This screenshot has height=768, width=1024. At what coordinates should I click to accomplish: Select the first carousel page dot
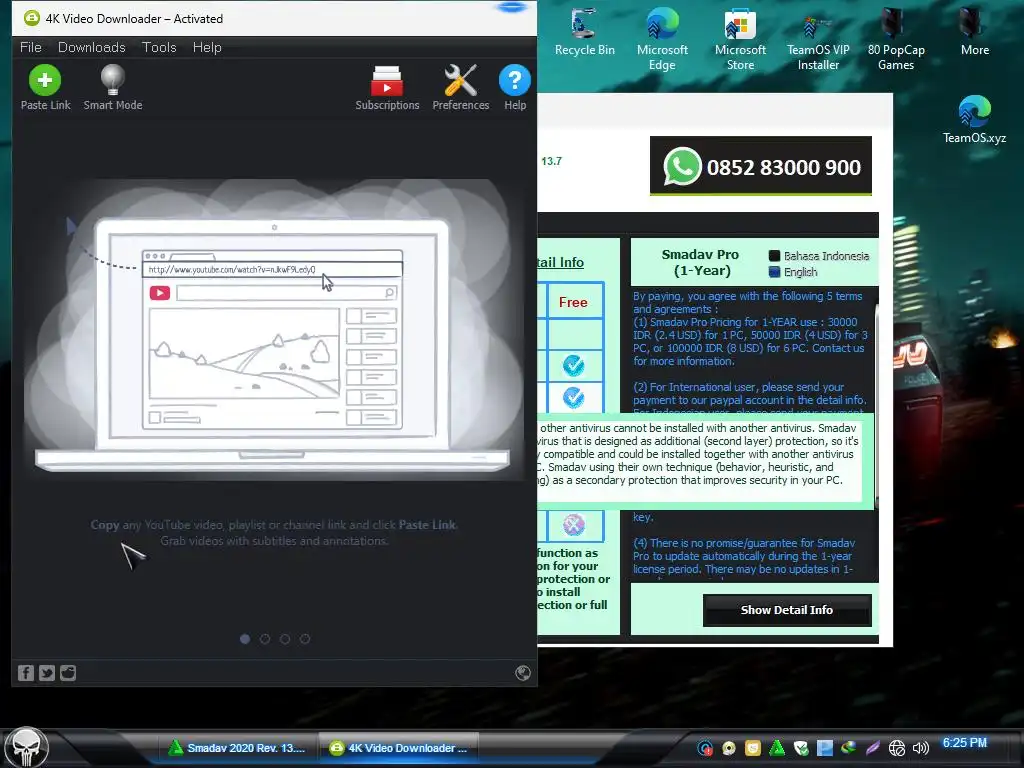[x=245, y=639]
